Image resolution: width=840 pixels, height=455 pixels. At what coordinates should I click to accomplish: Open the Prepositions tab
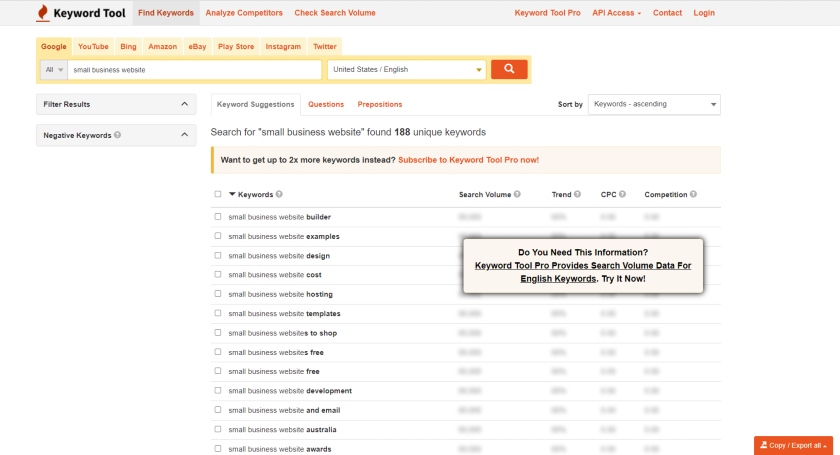[x=380, y=105]
